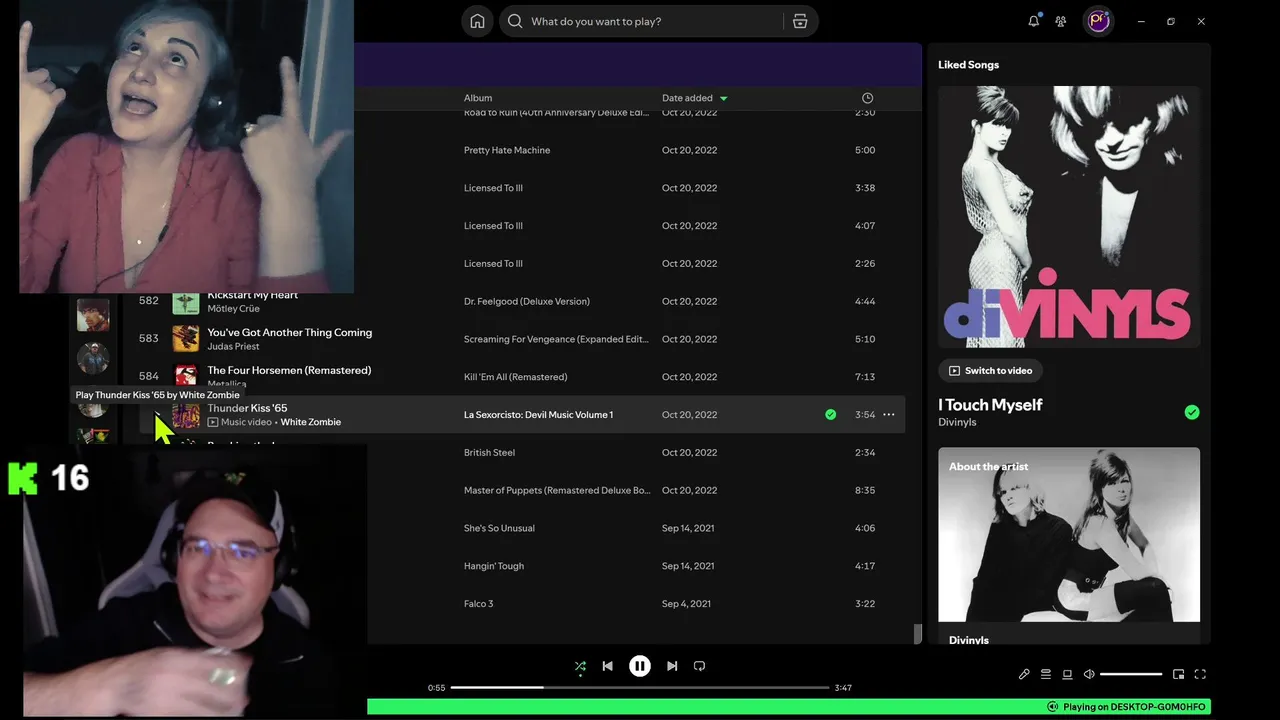Toggle repeat mode
This screenshot has width=1280, height=720.
click(700, 666)
